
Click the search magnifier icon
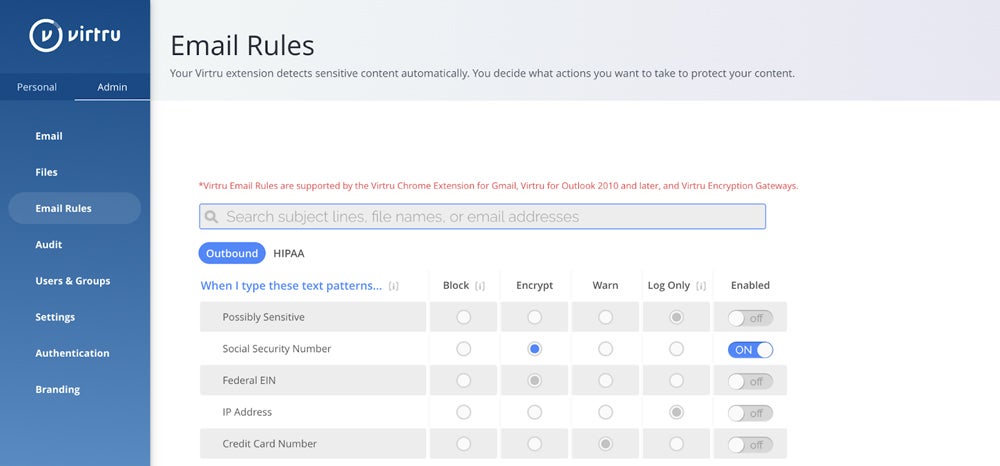tap(211, 217)
